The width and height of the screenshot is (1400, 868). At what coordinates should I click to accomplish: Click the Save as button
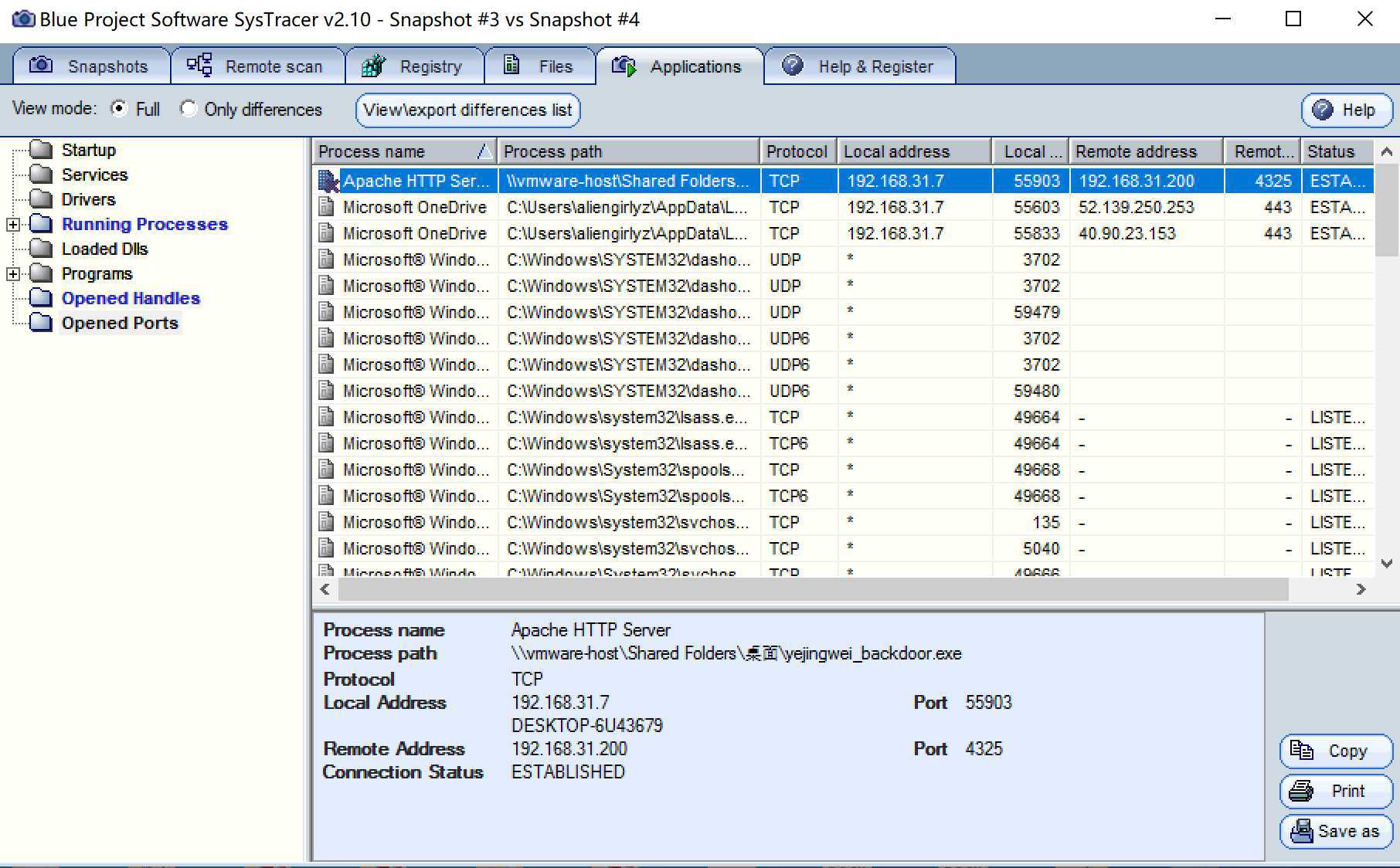pyautogui.click(x=1336, y=831)
